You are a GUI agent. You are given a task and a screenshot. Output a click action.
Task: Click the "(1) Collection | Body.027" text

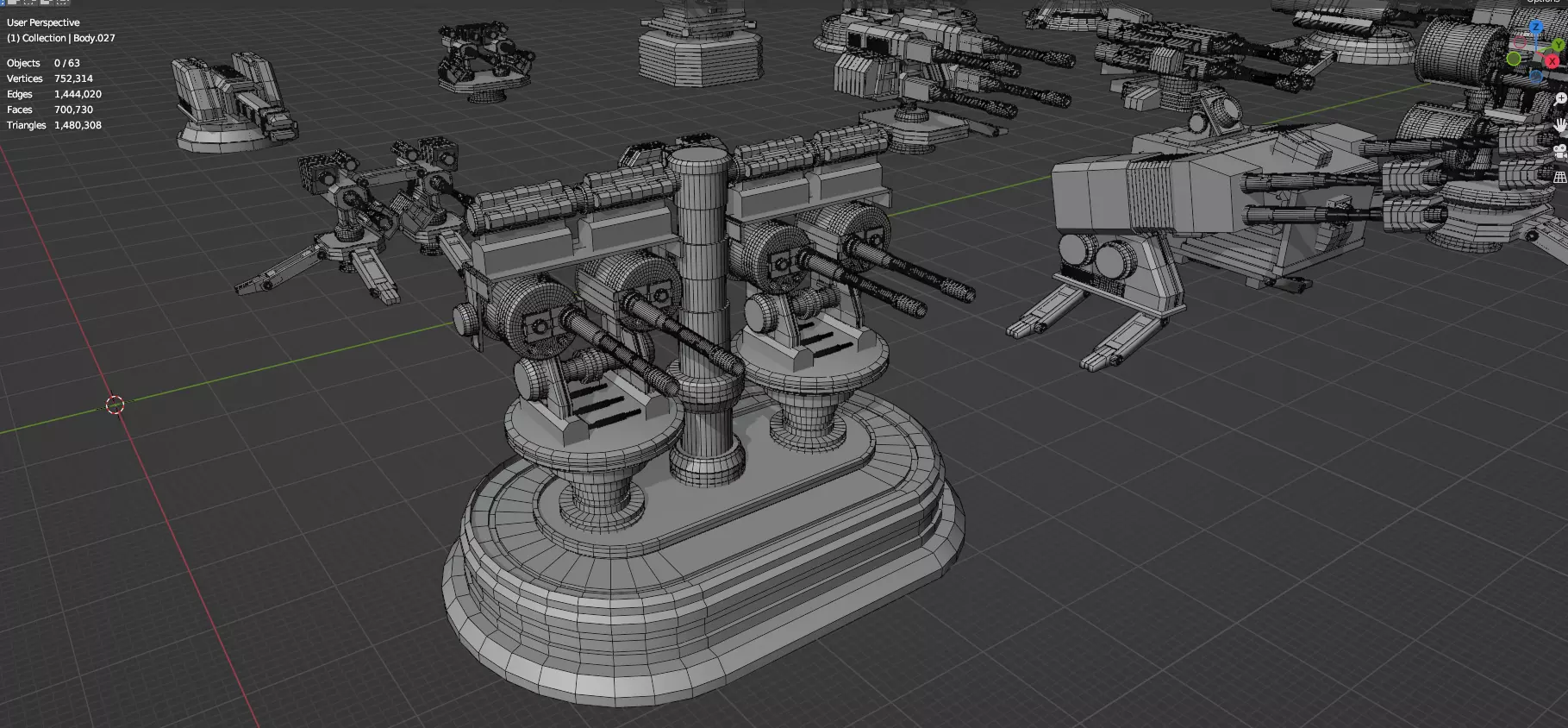point(61,38)
